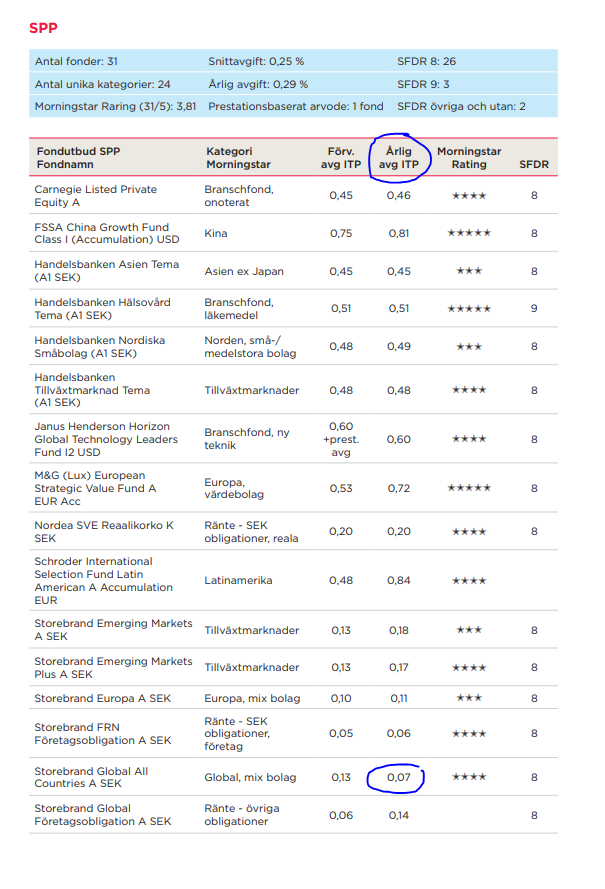
Task: Click the star rating for Storebrand Europa A SEK
Action: point(469,698)
